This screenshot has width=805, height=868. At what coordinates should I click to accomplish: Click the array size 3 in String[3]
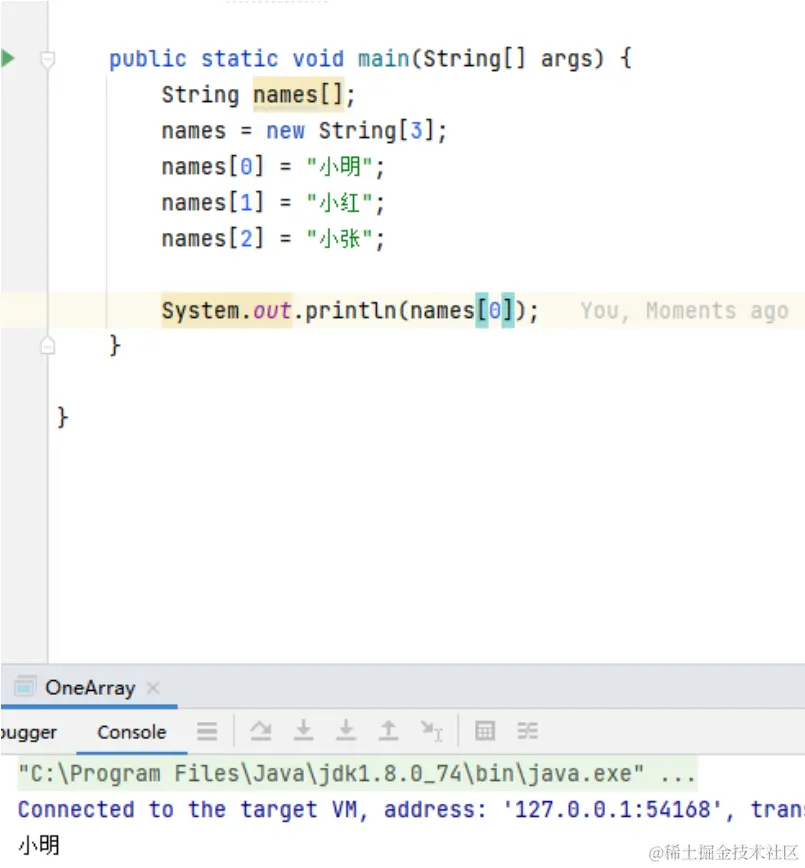[x=416, y=131]
